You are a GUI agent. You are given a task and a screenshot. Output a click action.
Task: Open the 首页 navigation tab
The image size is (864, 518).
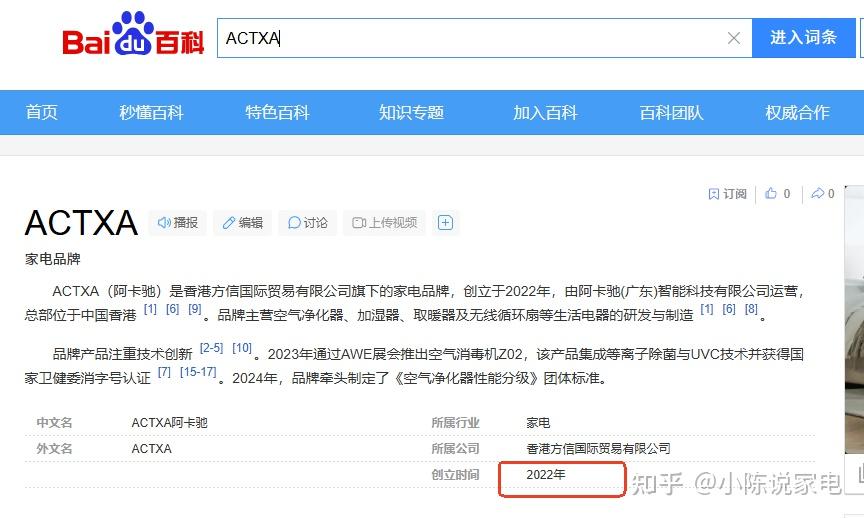(41, 112)
